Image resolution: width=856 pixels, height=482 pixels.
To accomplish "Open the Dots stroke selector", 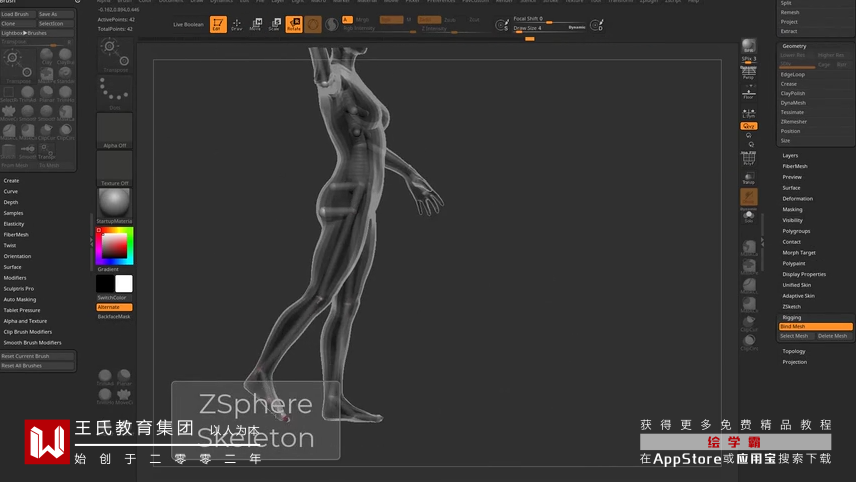I will pos(115,93).
